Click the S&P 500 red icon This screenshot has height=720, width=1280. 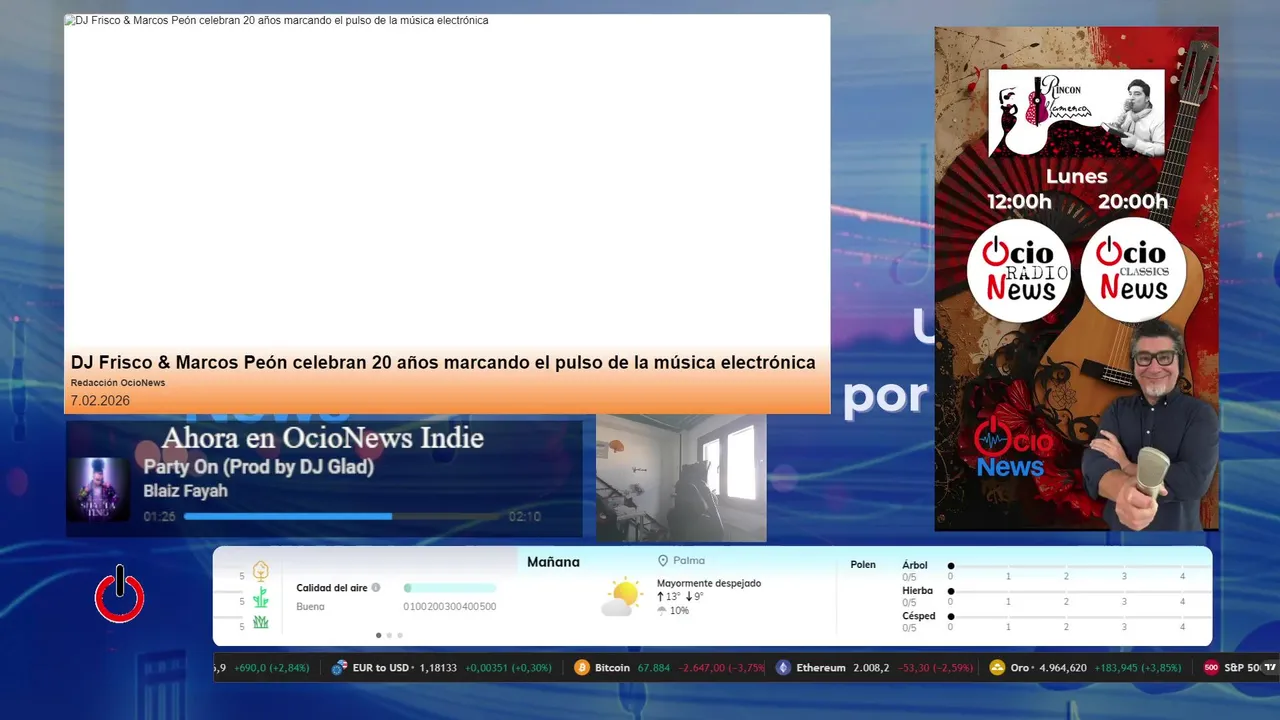[x=1211, y=668]
